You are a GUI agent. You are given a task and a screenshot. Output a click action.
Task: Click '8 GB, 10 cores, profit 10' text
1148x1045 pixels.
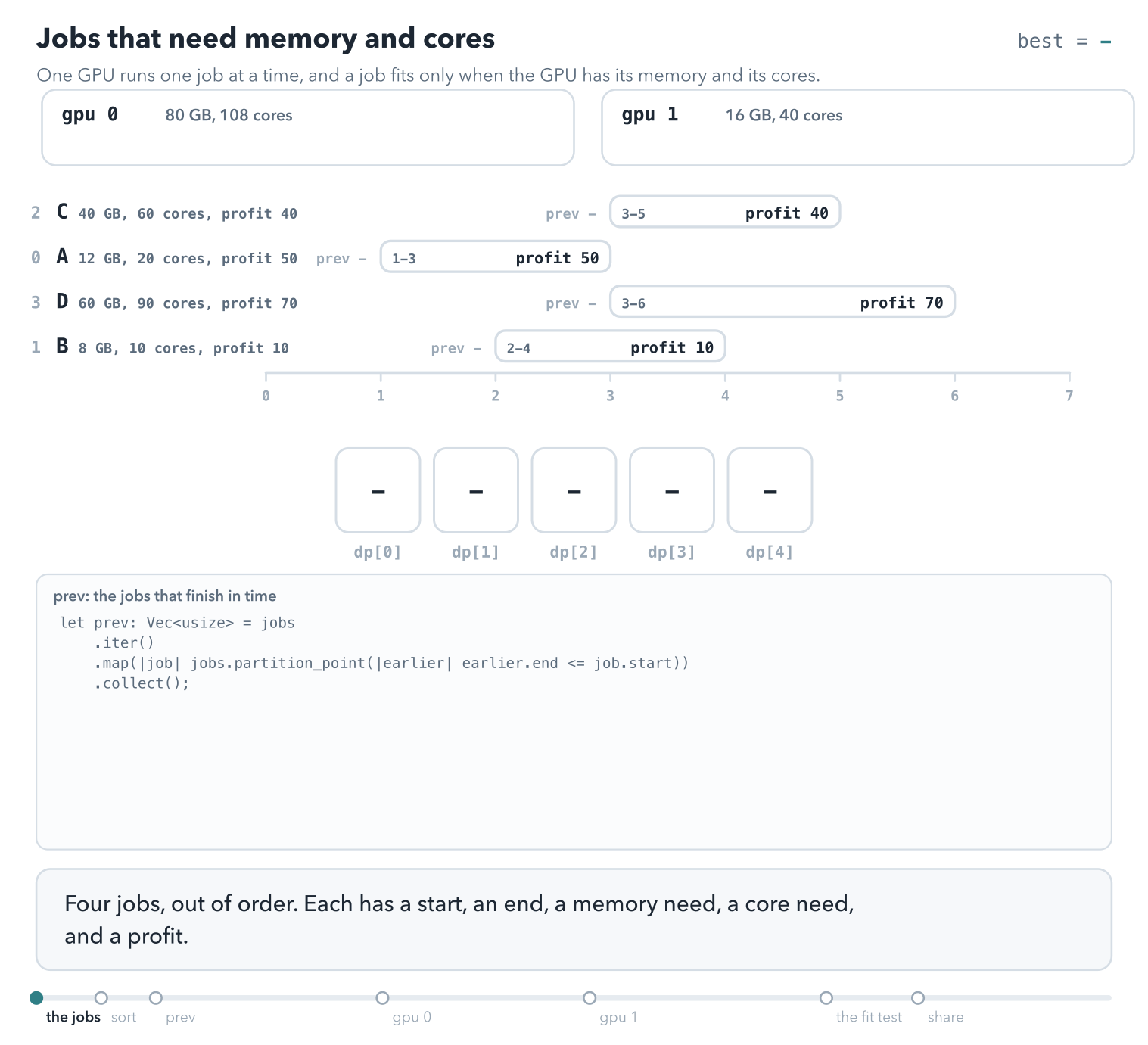click(184, 348)
